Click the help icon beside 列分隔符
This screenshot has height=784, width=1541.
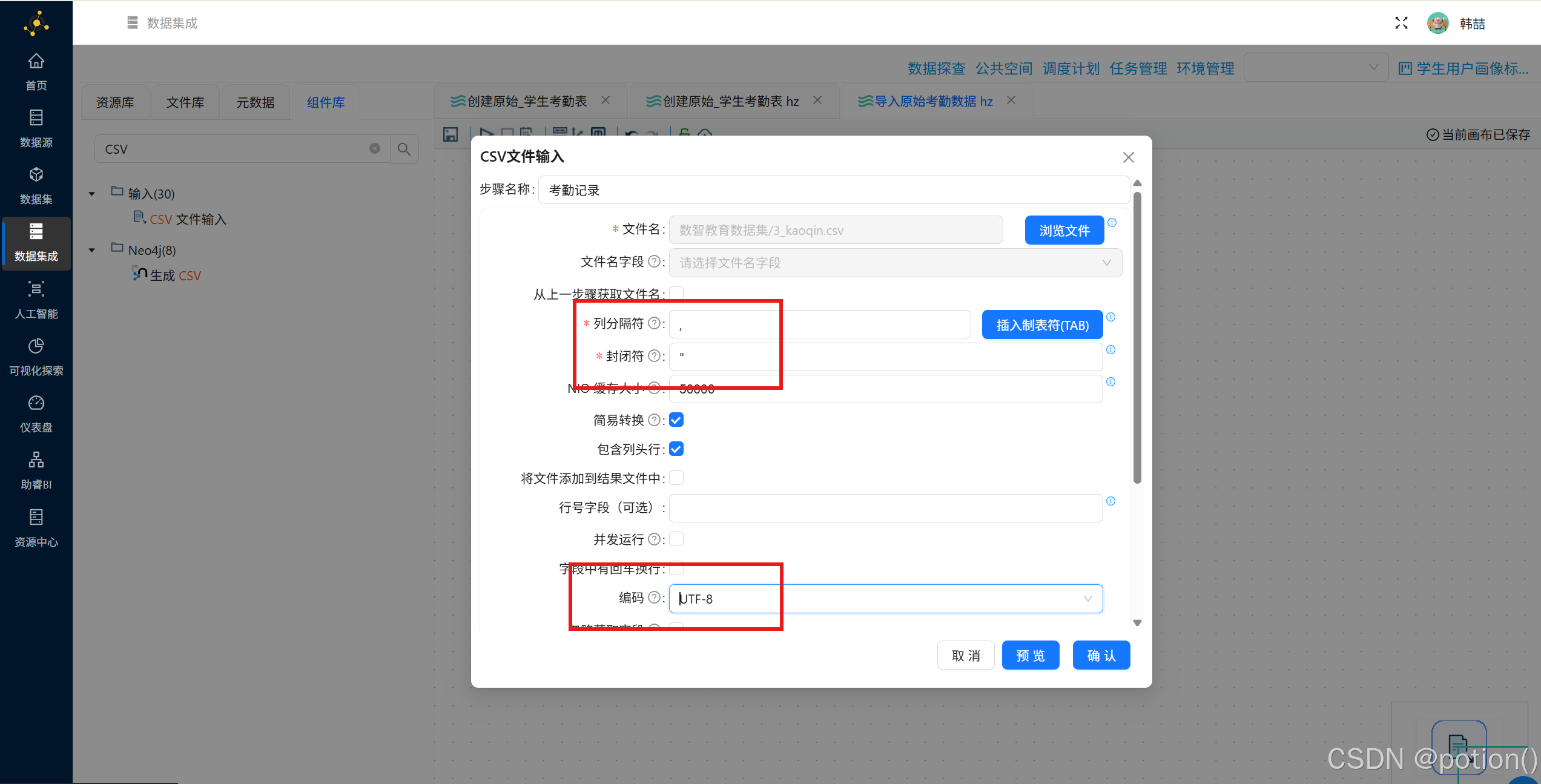[x=654, y=323]
